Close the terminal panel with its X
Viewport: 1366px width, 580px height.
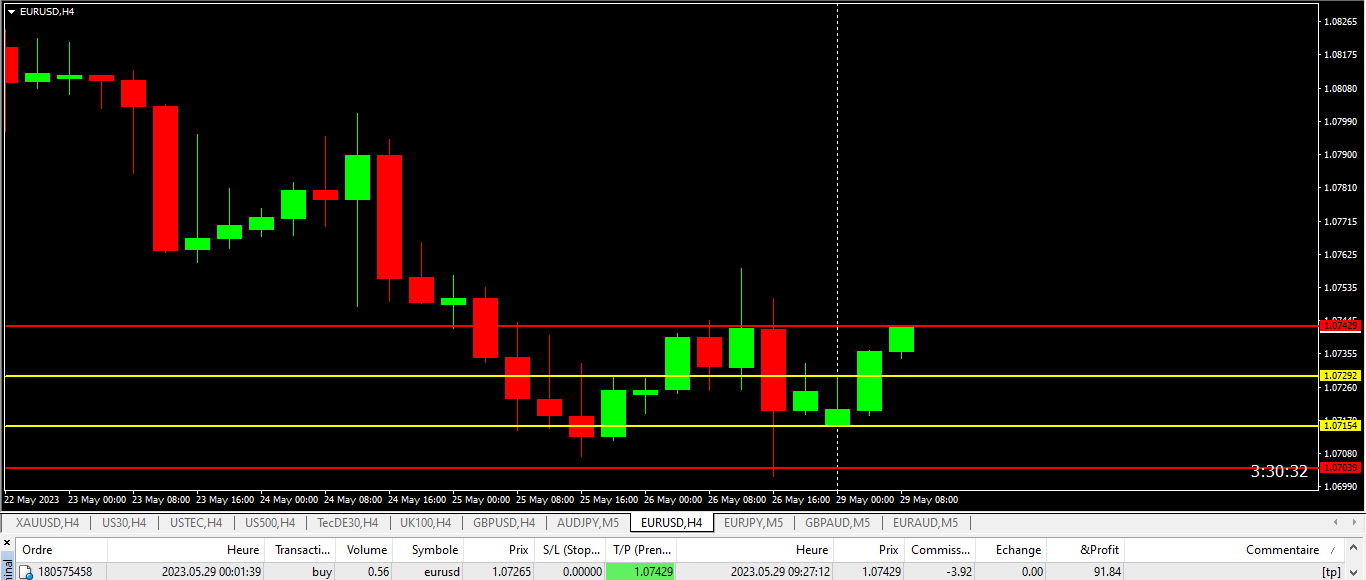pos(6,543)
